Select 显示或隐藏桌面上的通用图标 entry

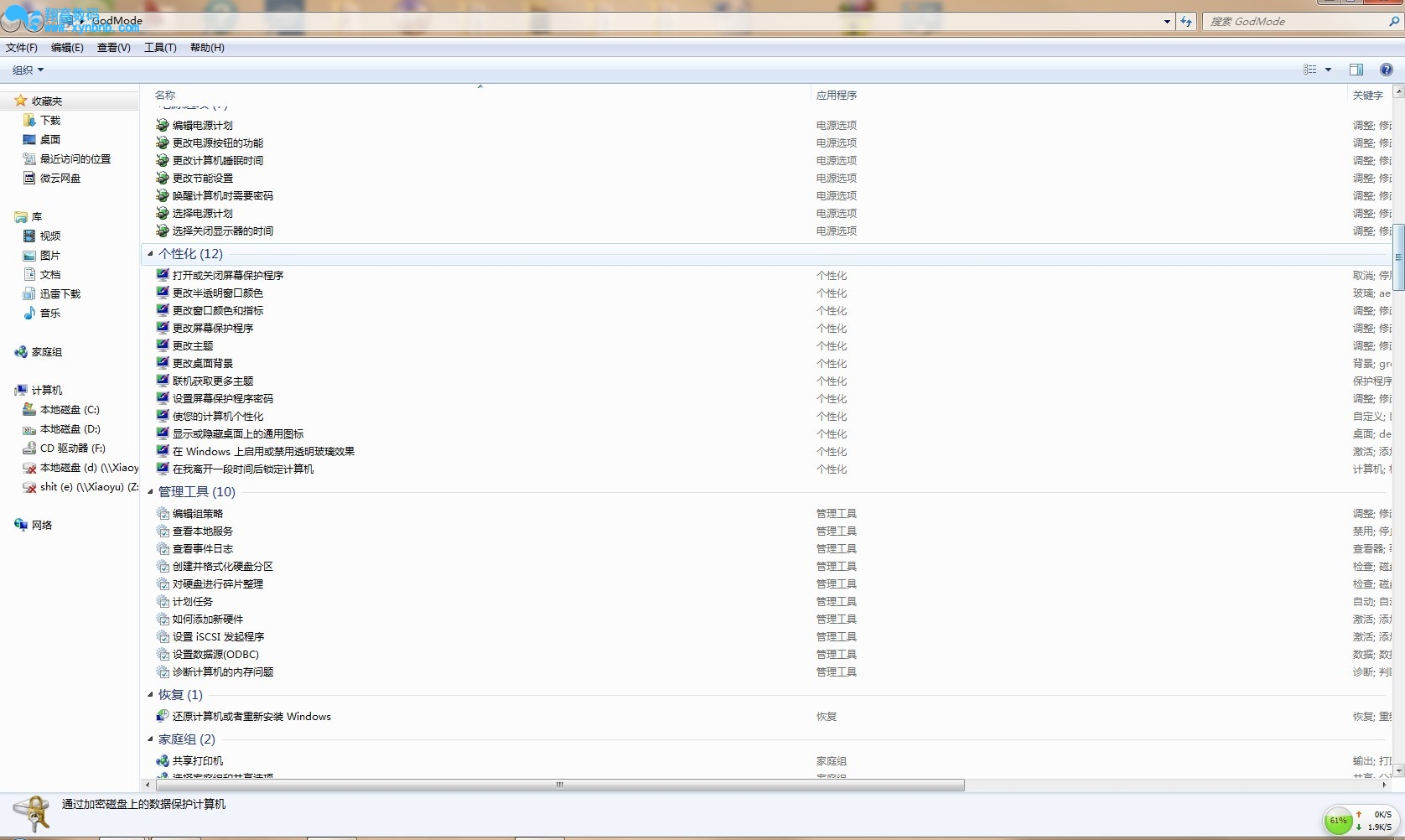[x=238, y=433]
